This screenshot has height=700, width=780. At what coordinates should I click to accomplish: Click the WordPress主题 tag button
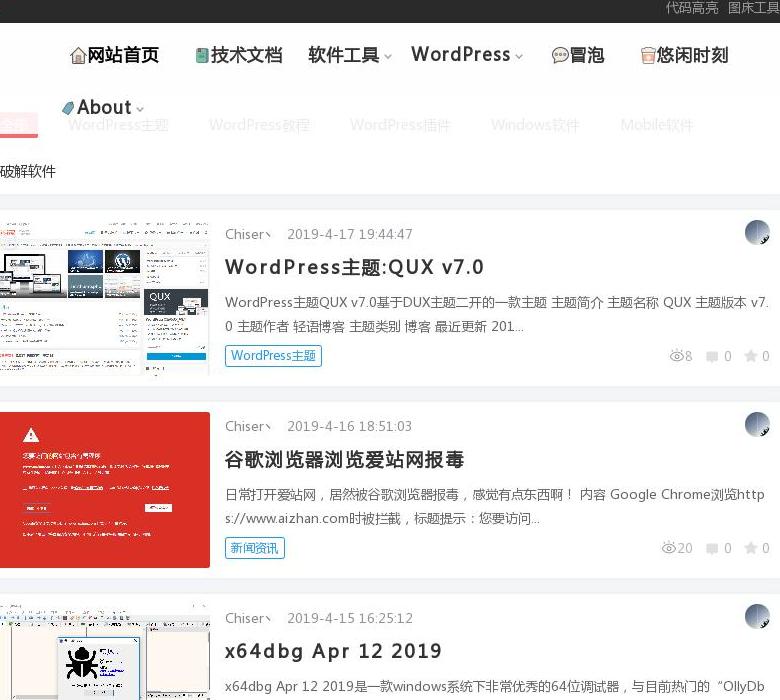click(x=273, y=356)
